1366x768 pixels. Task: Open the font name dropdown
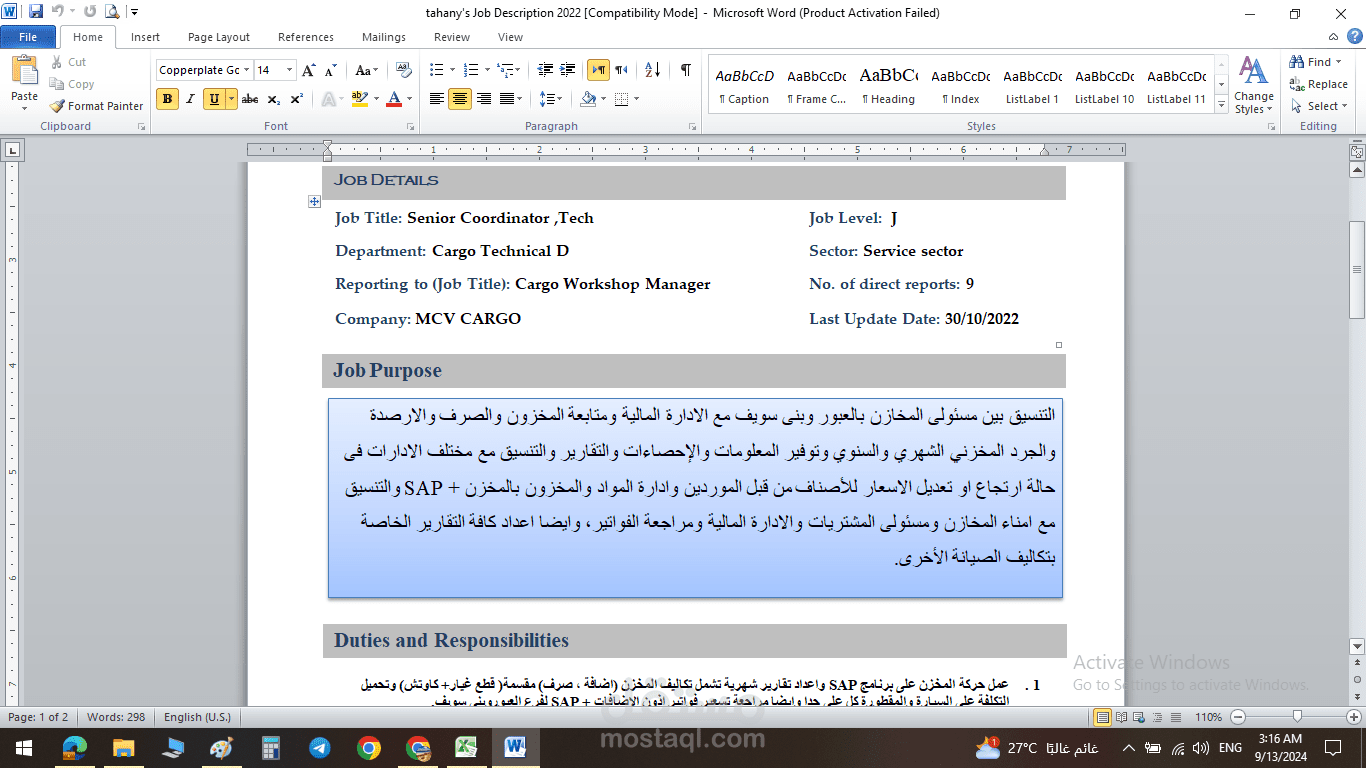coord(246,70)
